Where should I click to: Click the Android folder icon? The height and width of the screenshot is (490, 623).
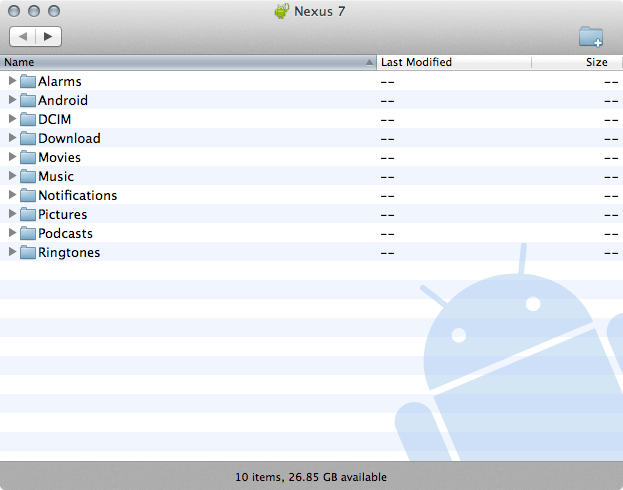tap(28, 100)
